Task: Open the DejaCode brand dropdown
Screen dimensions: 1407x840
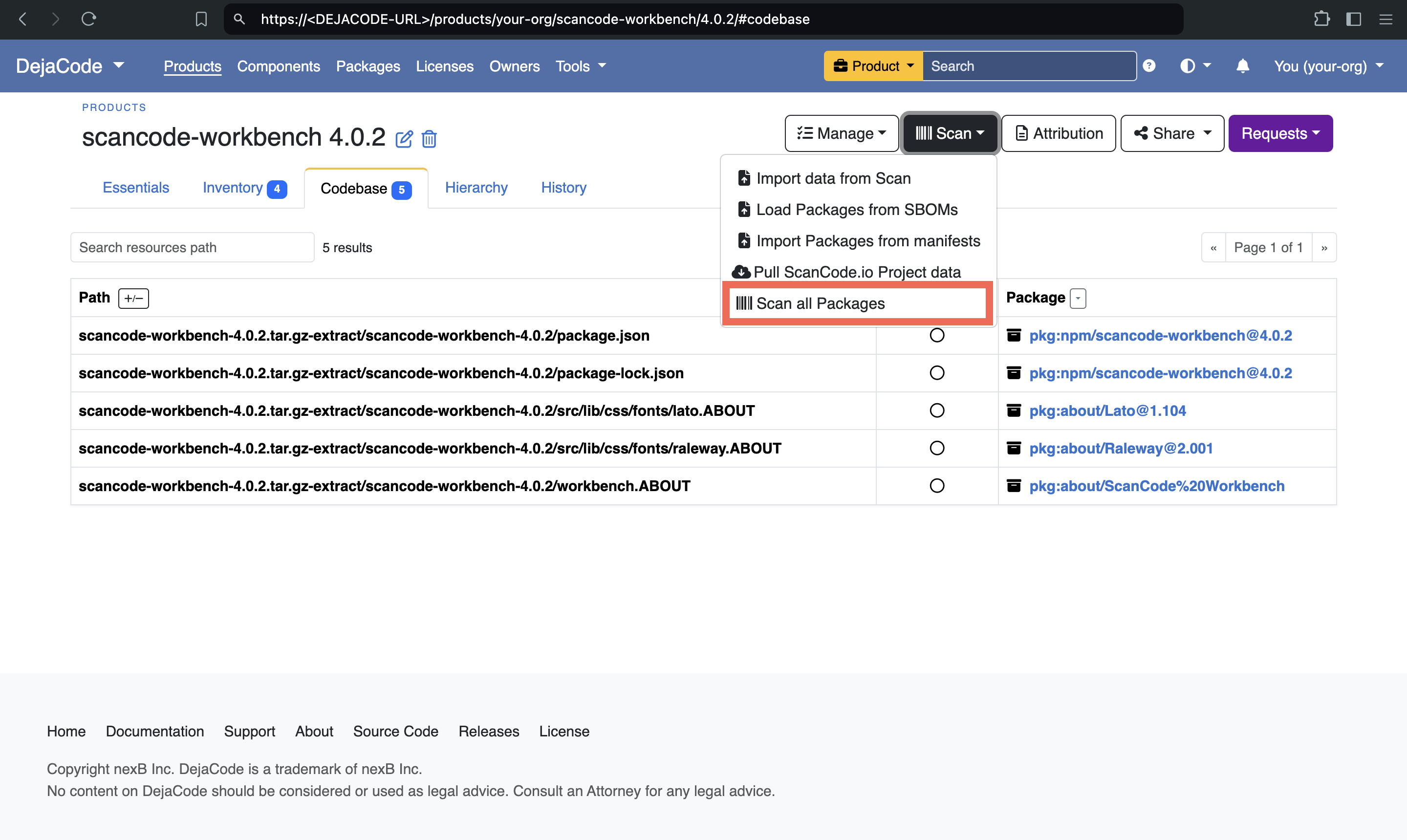Action: [x=70, y=66]
